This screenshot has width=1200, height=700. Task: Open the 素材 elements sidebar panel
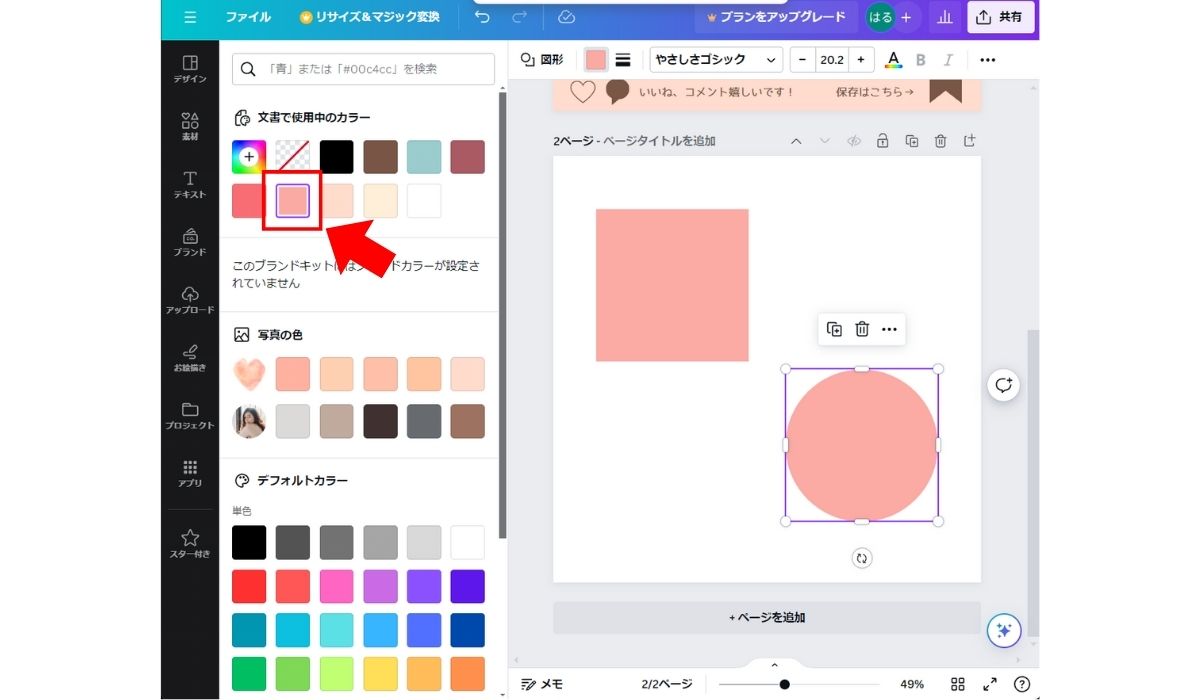pyautogui.click(x=190, y=126)
